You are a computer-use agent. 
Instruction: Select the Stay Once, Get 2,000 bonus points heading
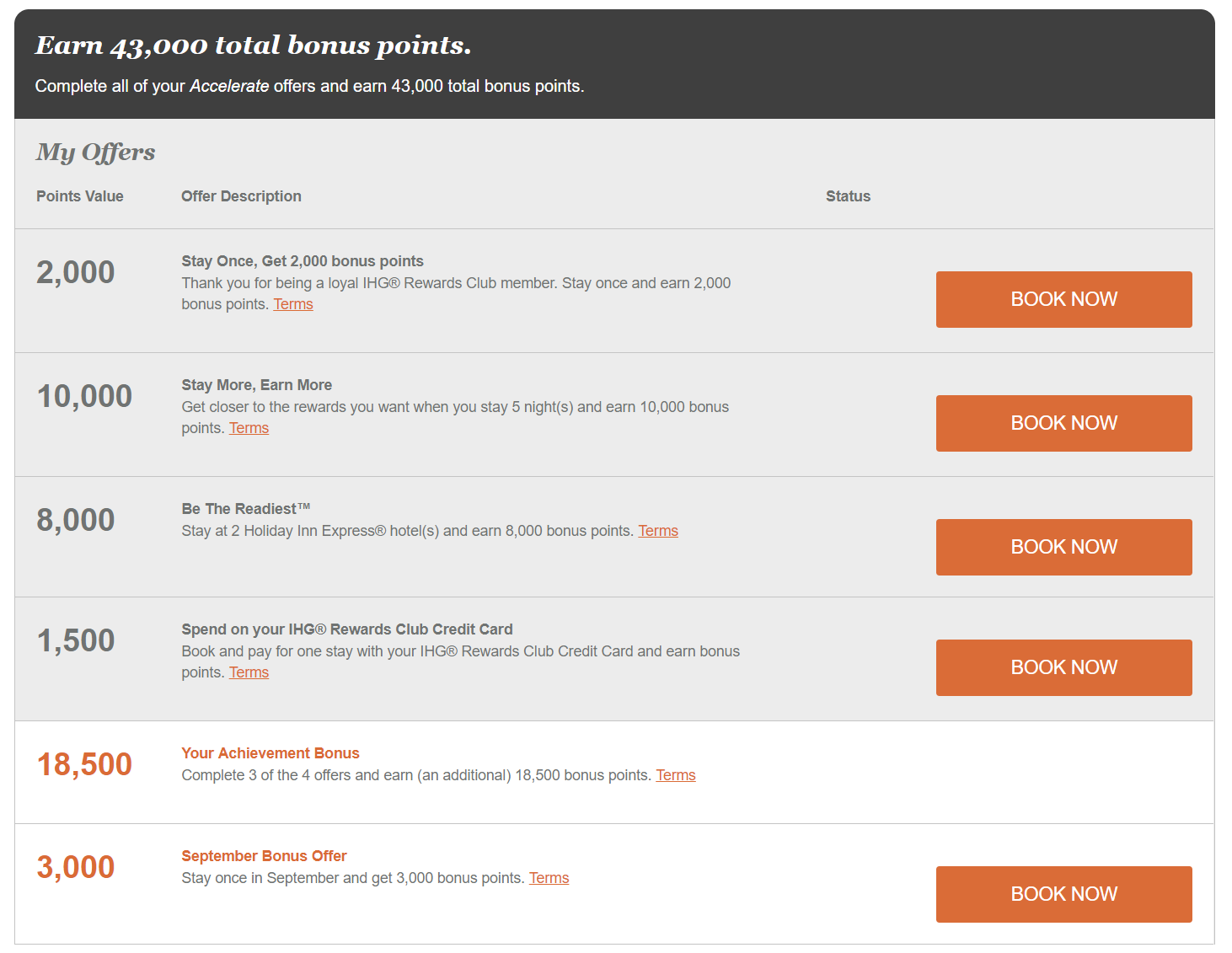click(x=302, y=261)
